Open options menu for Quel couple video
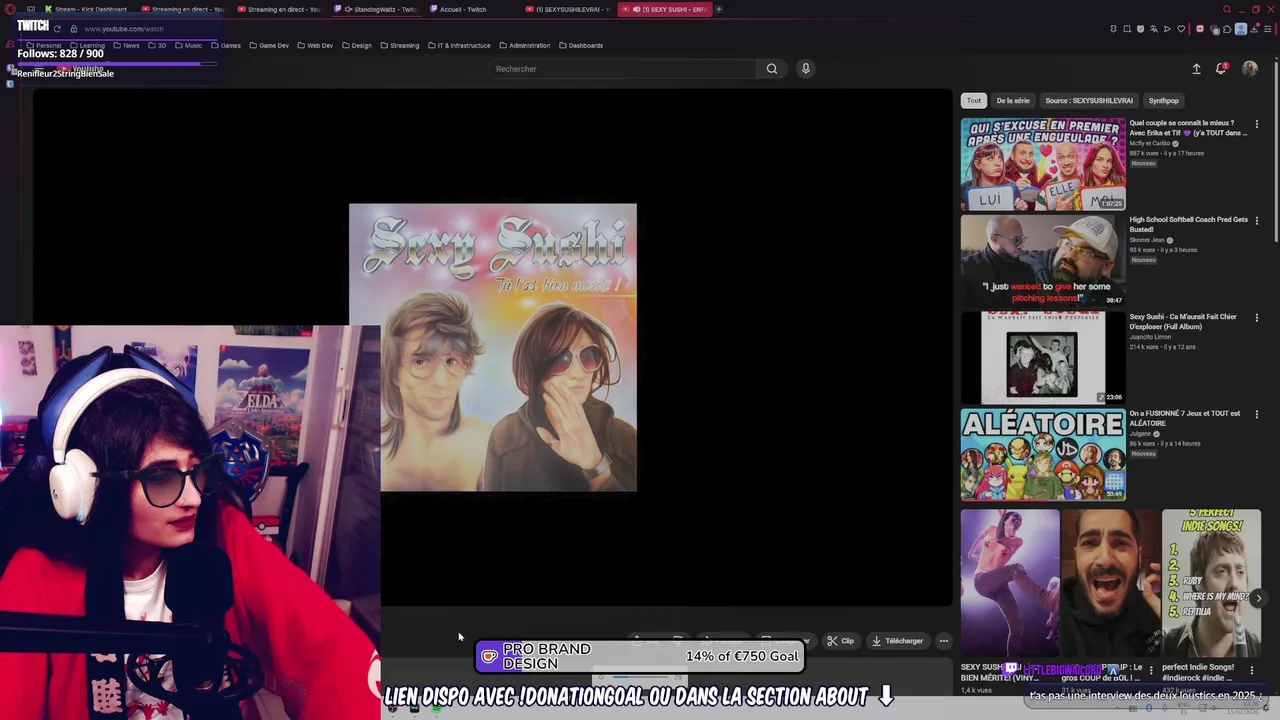 point(1257,124)
